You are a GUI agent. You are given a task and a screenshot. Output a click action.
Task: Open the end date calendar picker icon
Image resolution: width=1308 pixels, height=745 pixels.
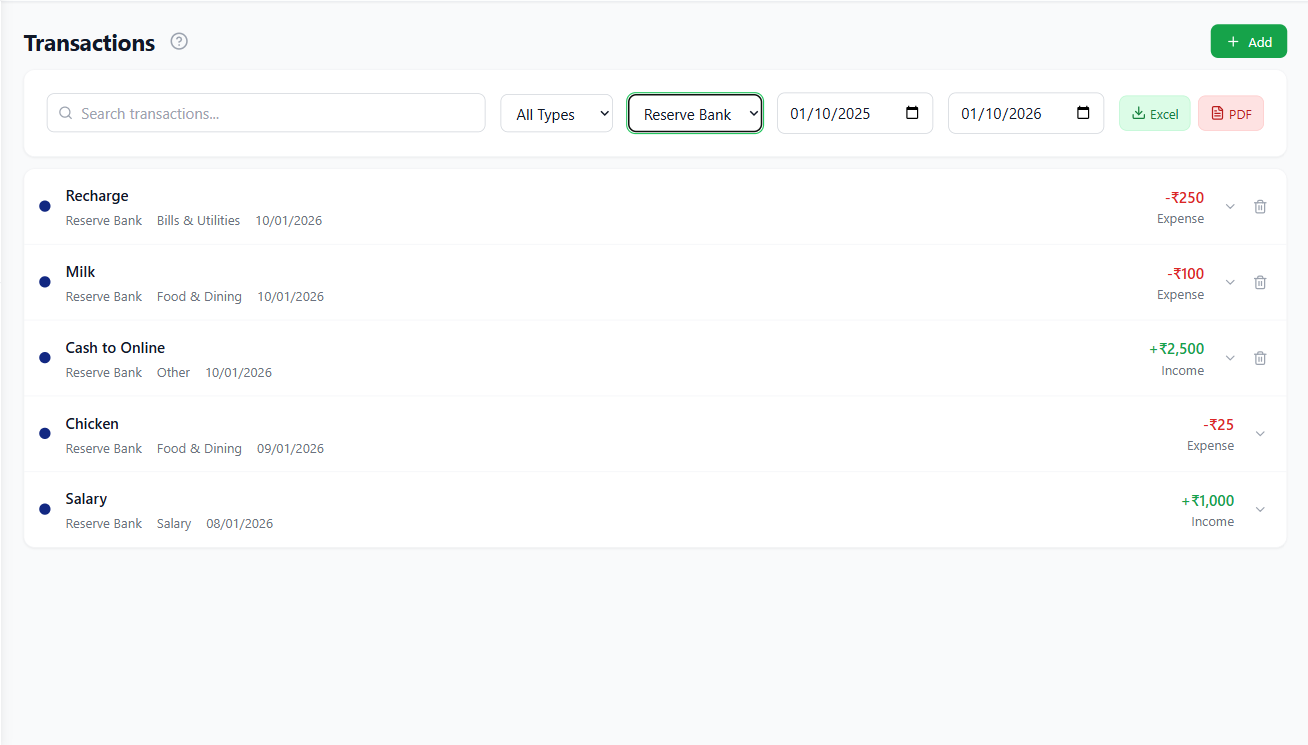tap(1082, 113)
